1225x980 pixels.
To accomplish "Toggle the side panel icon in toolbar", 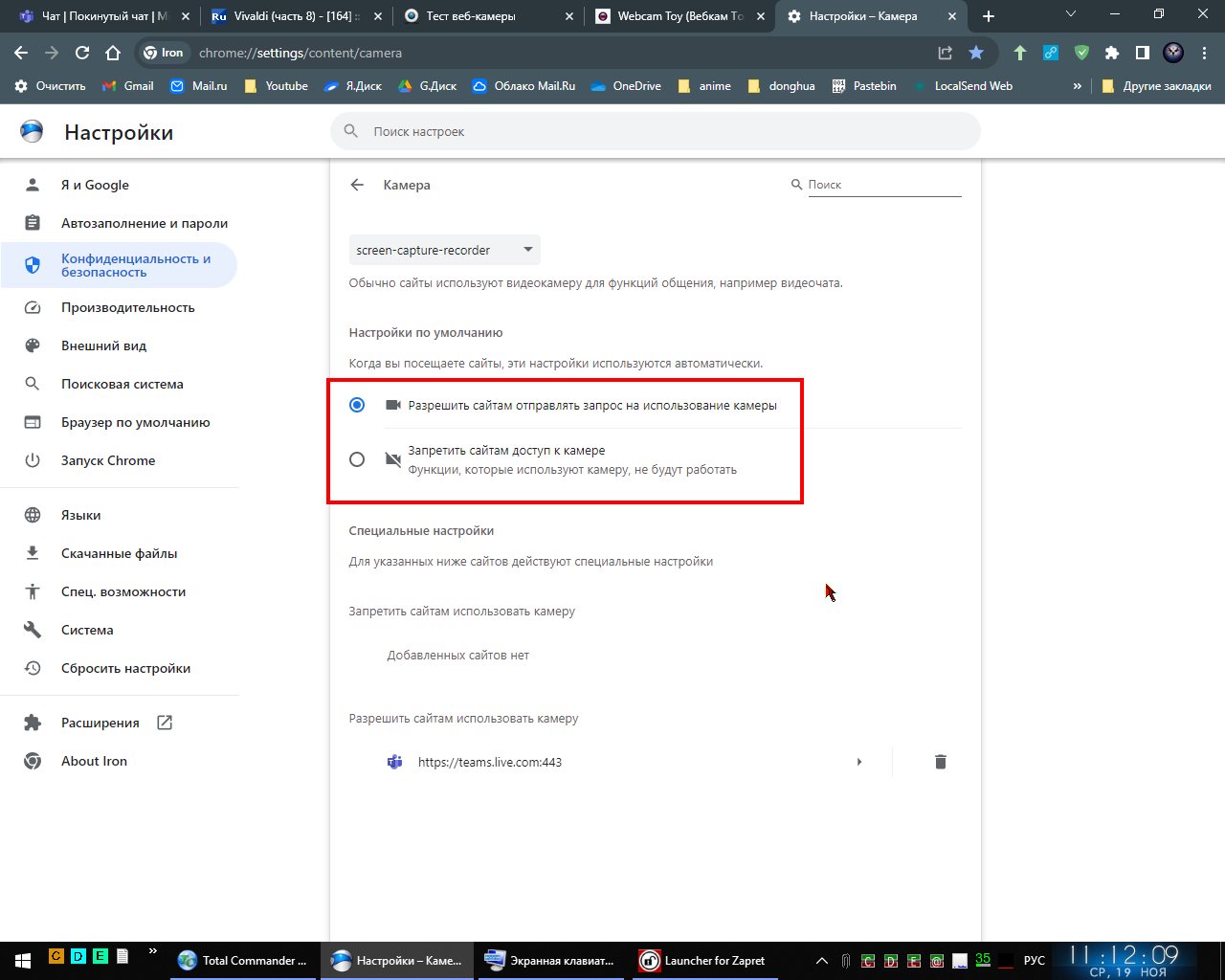I will (x=1142, y=53).
